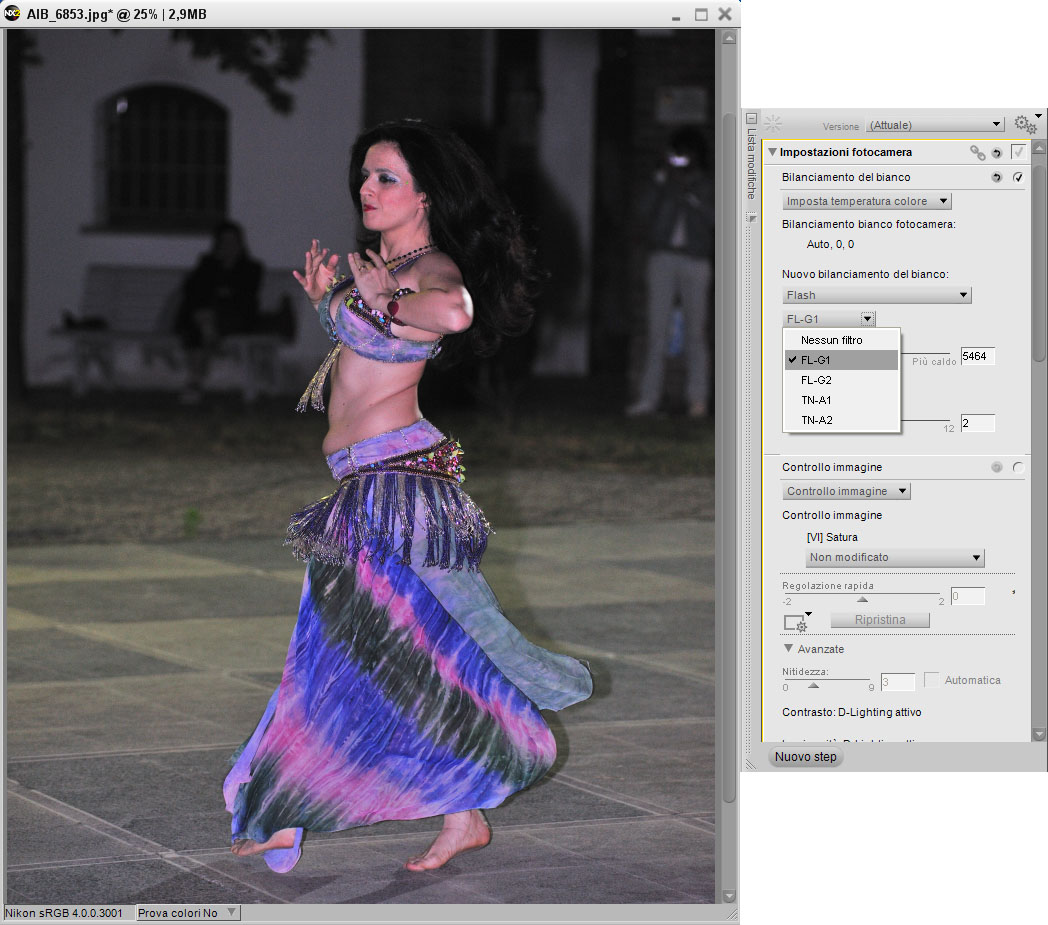1048x925 pixels.
Task: Click the Ripristina button
Action: [880, 620]
